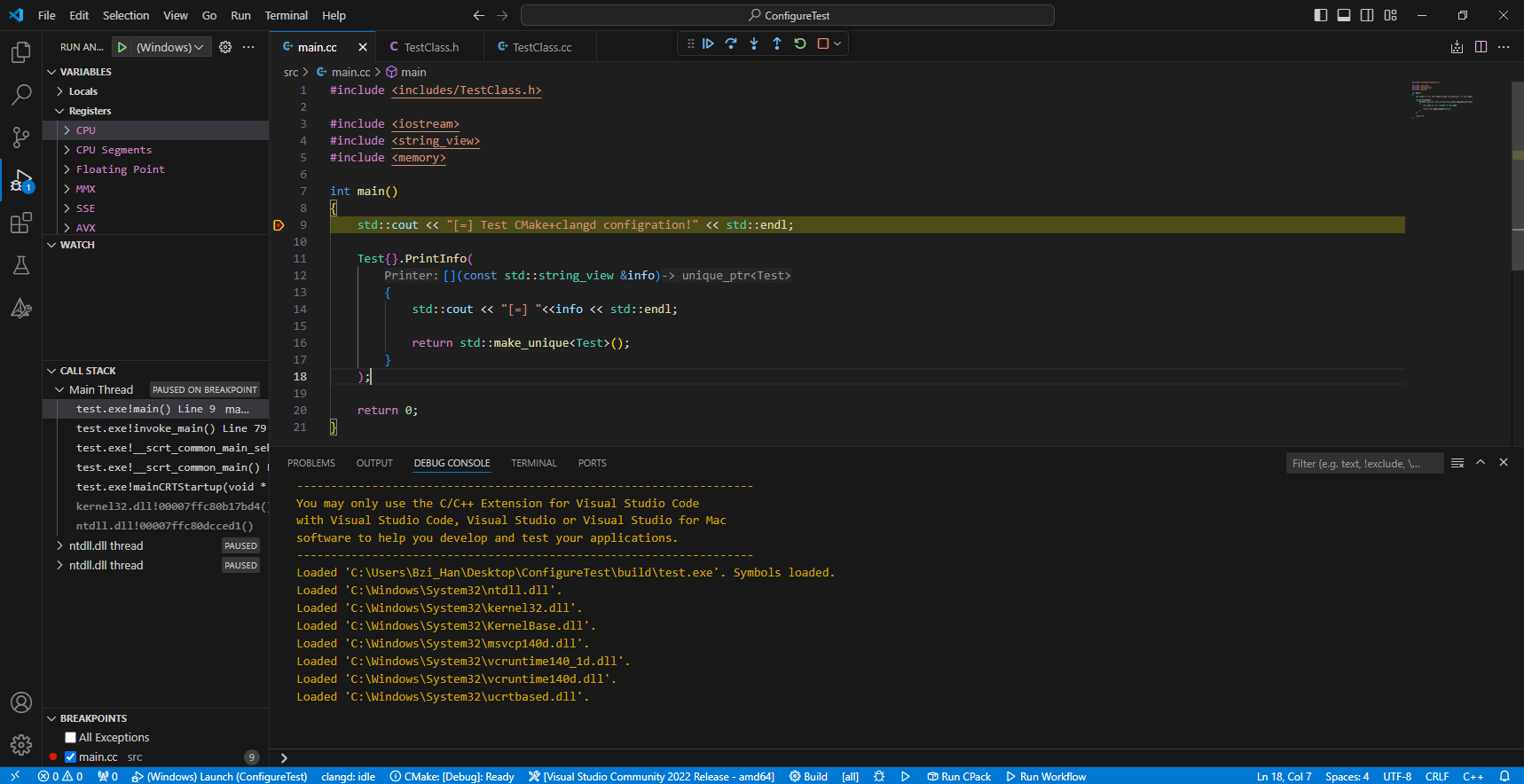Open the launch configuration dropdown (Windows)
The image size is (1524, 784).
[x=170, y=47]
